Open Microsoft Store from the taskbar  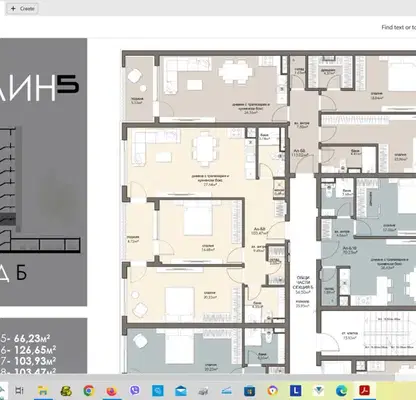pos(250,390)
